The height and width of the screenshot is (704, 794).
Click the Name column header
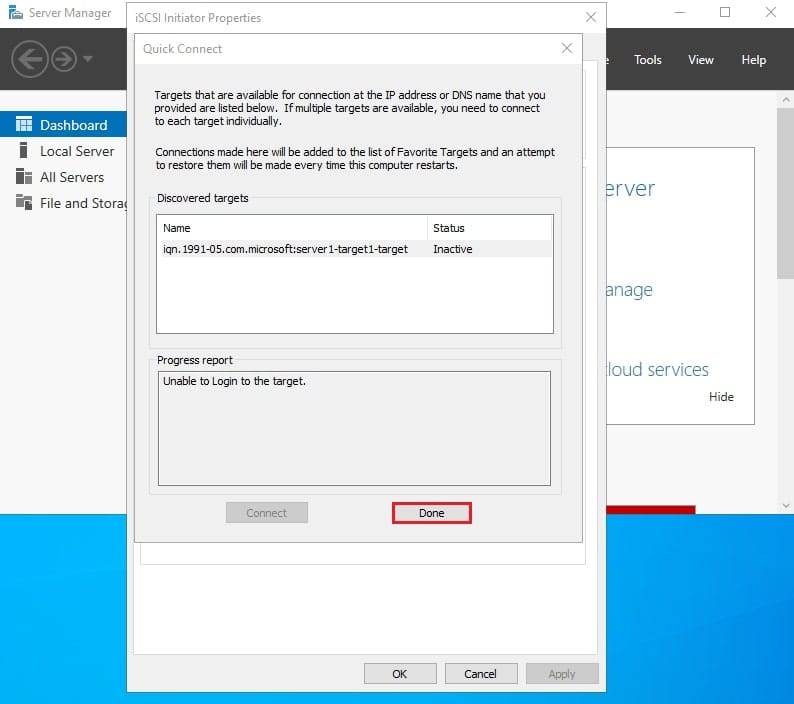(x=292, y=228)
